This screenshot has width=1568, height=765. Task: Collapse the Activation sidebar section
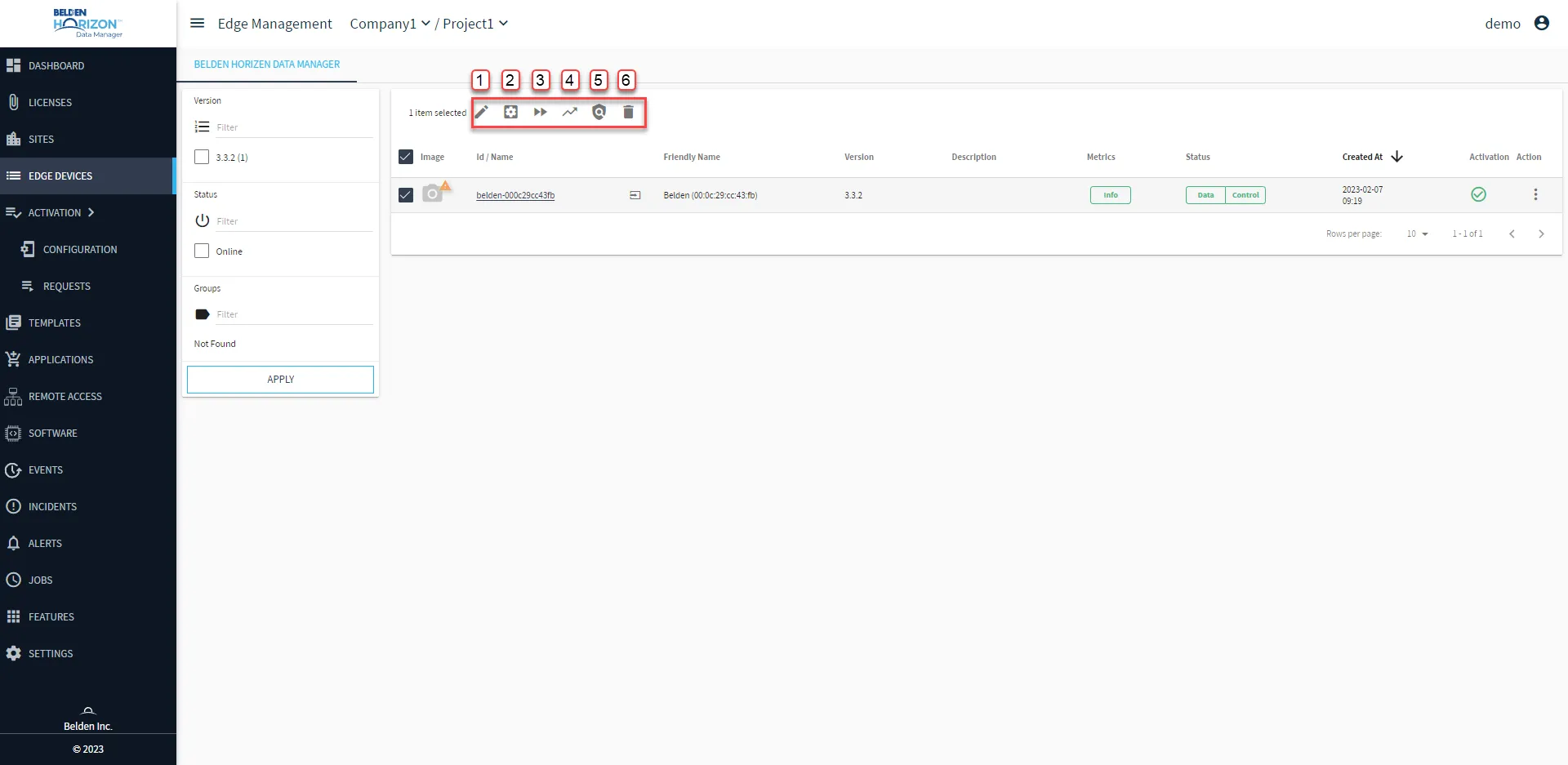[87, 212]
